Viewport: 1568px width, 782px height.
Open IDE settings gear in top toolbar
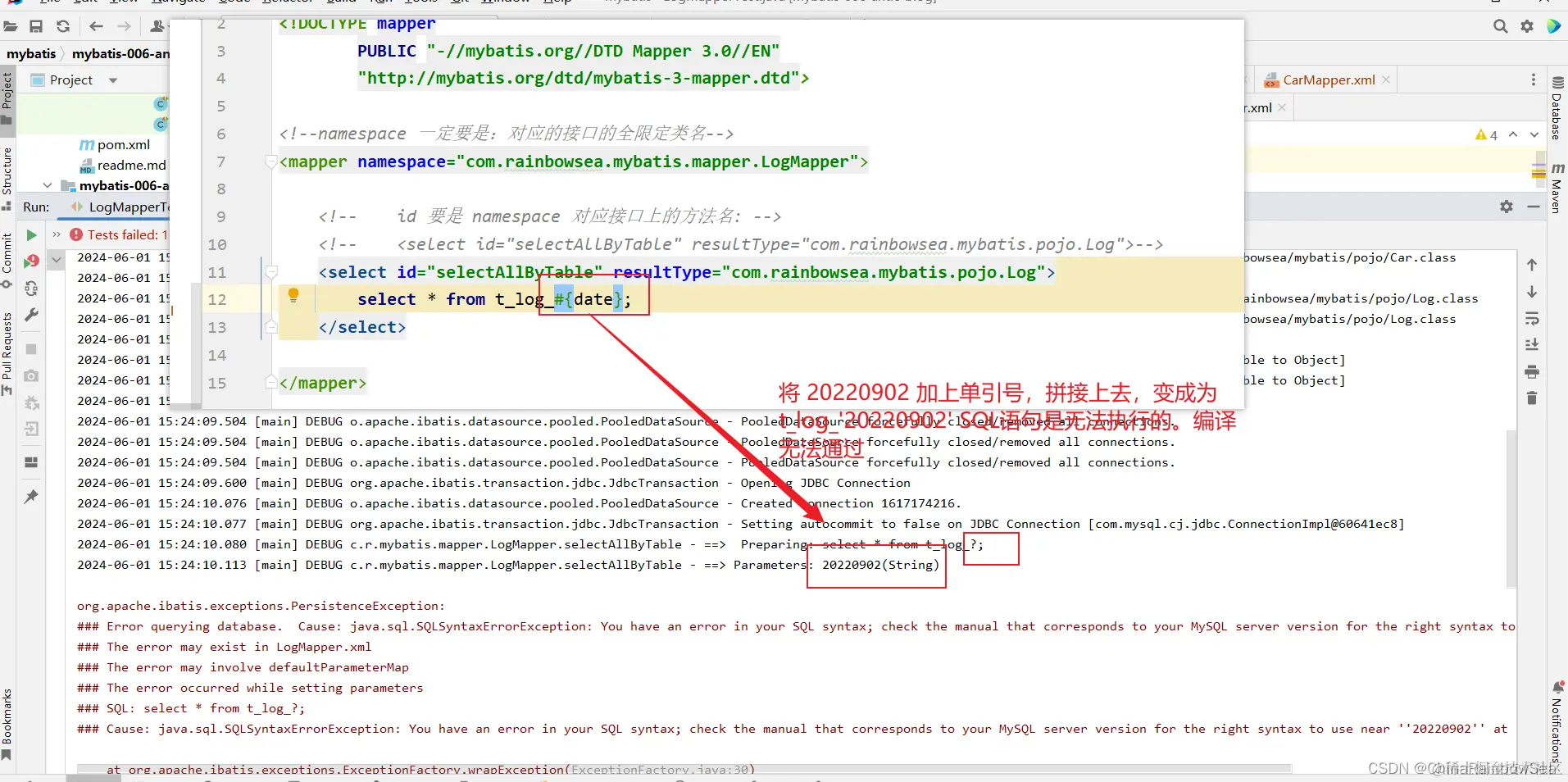[x=1527, y=26]
